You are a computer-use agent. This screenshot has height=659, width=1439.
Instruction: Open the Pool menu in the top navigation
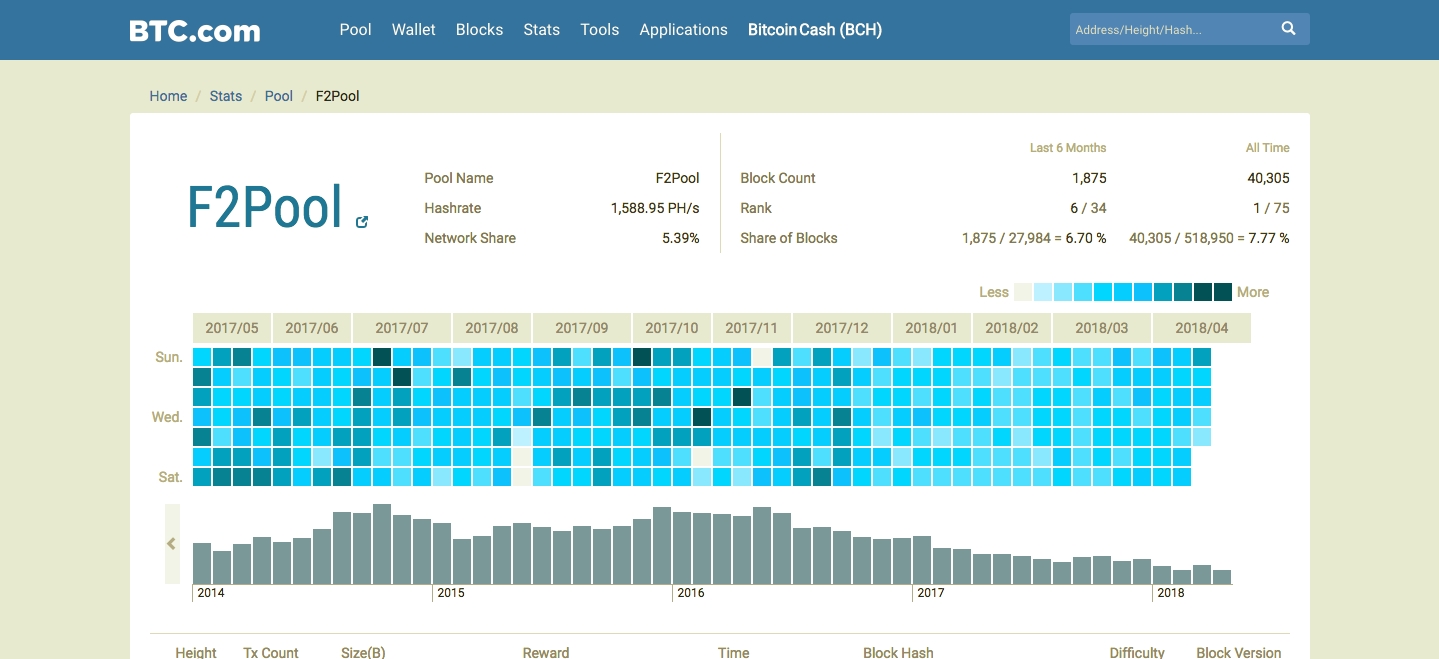pyautogui.click(x=355, y=30)
